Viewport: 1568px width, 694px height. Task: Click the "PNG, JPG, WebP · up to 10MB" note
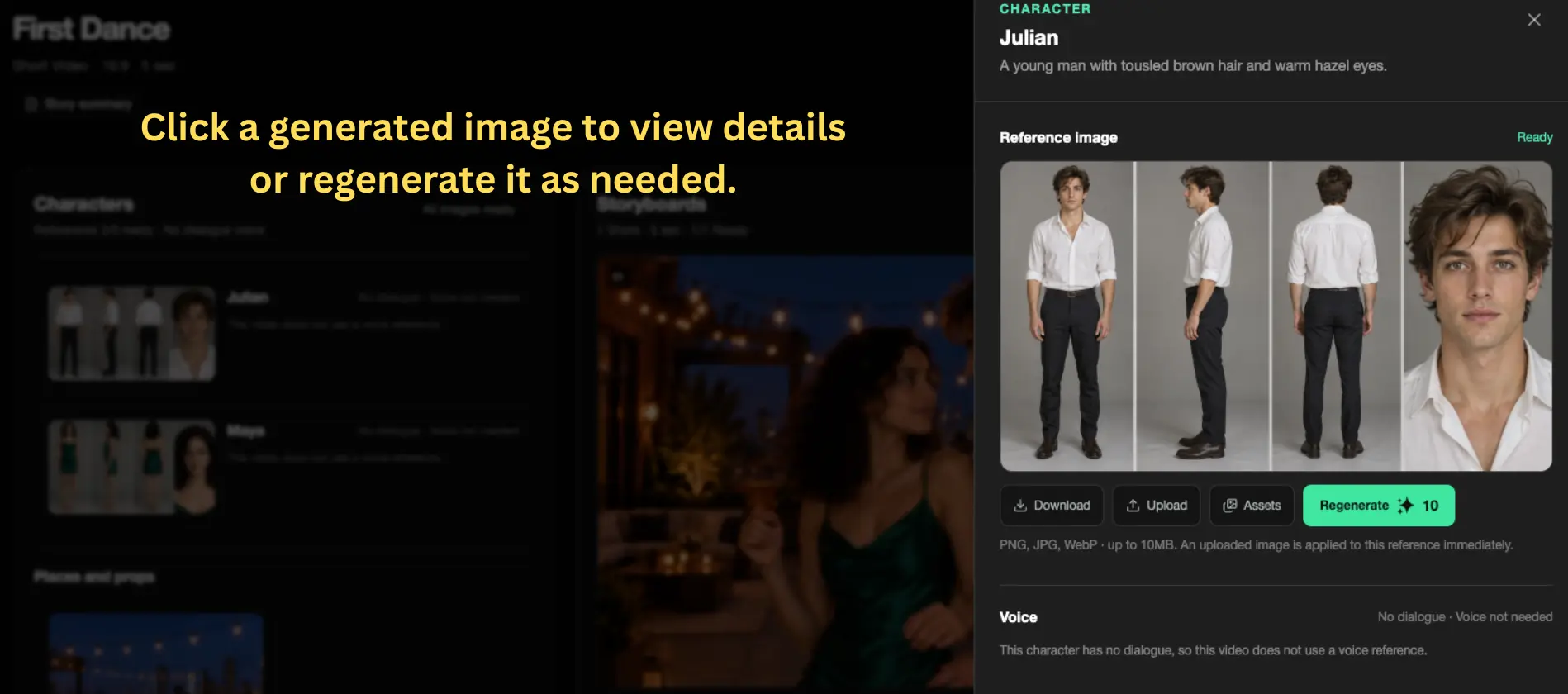[x=1256, y=545]
